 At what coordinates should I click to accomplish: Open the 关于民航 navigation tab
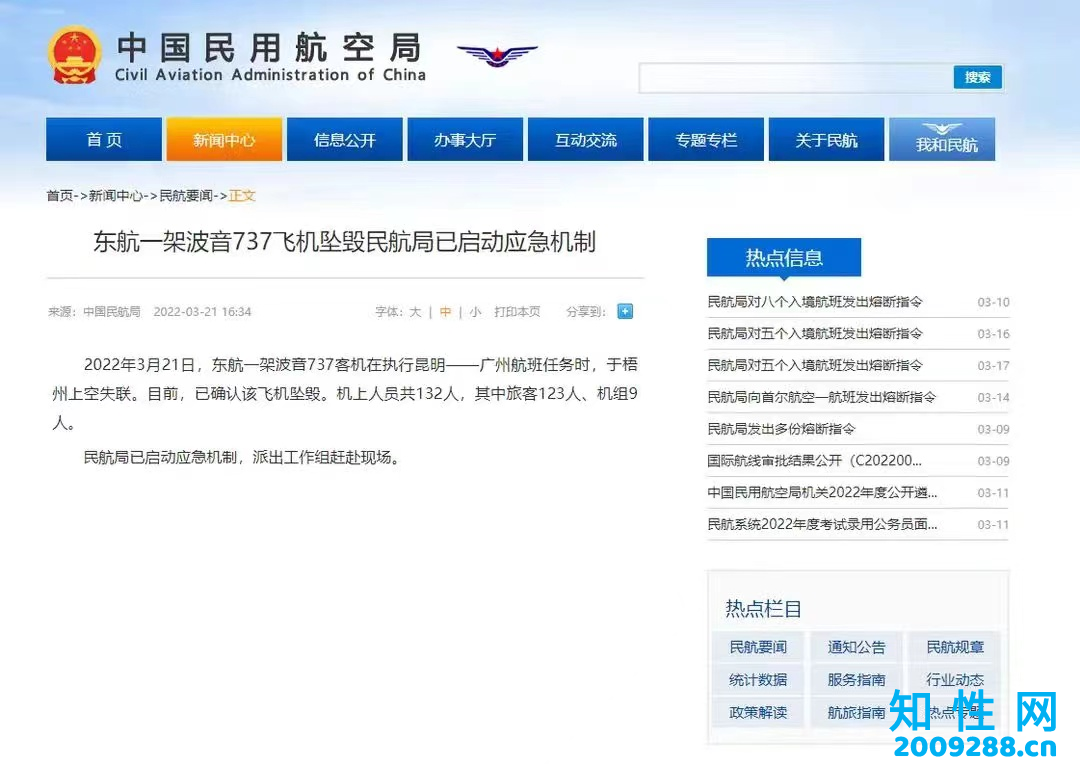[x=827, y=139]
